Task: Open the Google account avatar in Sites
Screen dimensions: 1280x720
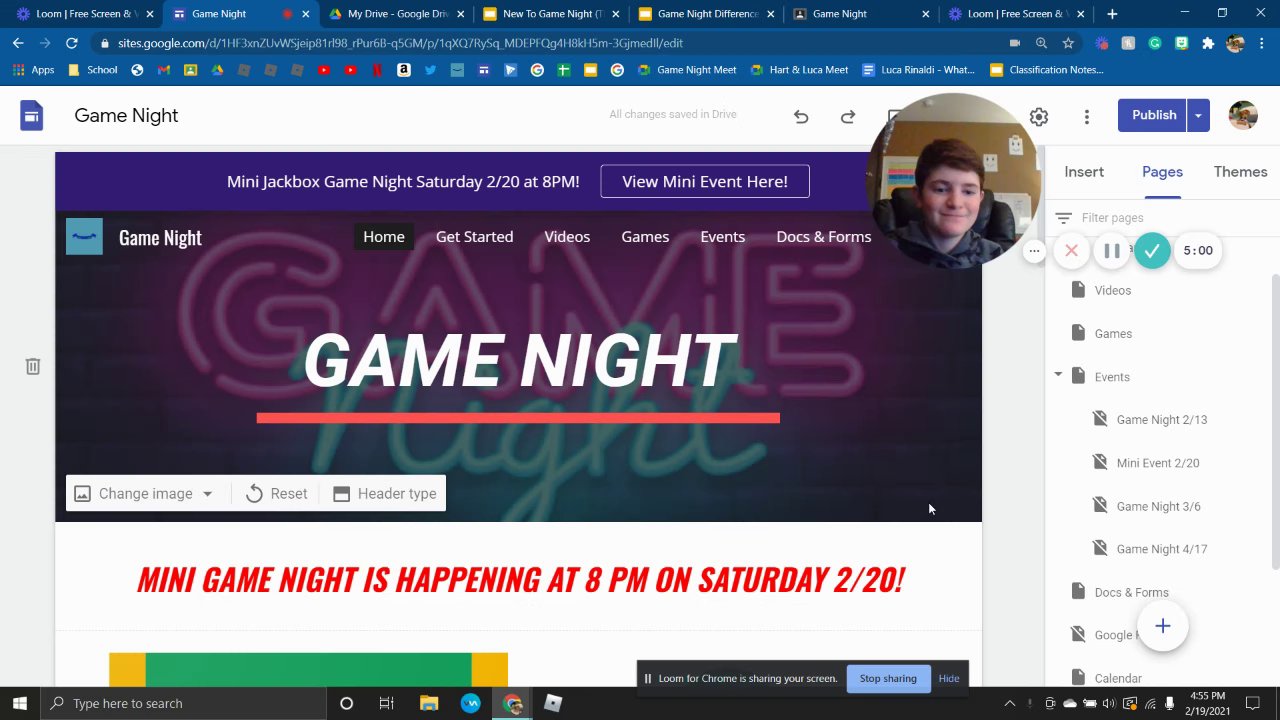Action: 1243,115
